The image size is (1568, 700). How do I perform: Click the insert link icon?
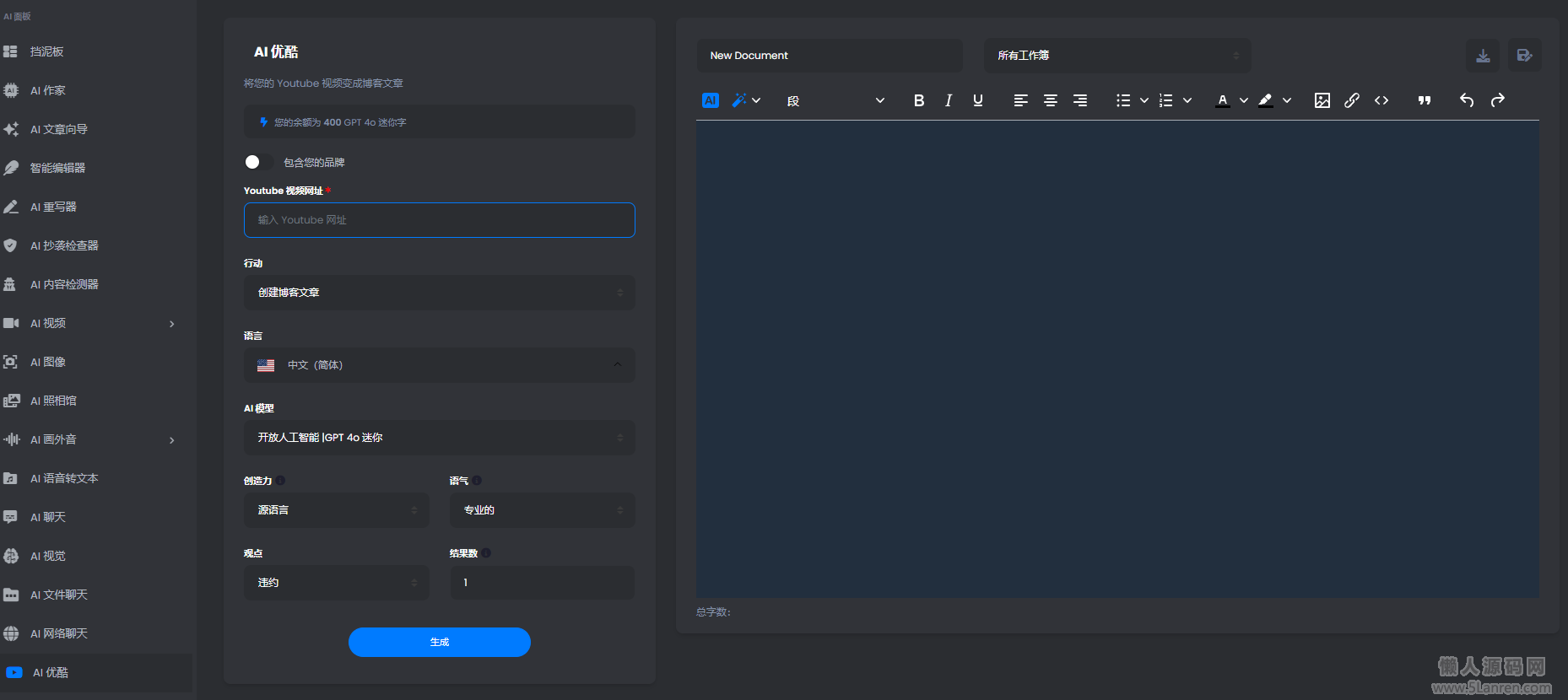pos(1351,100)
